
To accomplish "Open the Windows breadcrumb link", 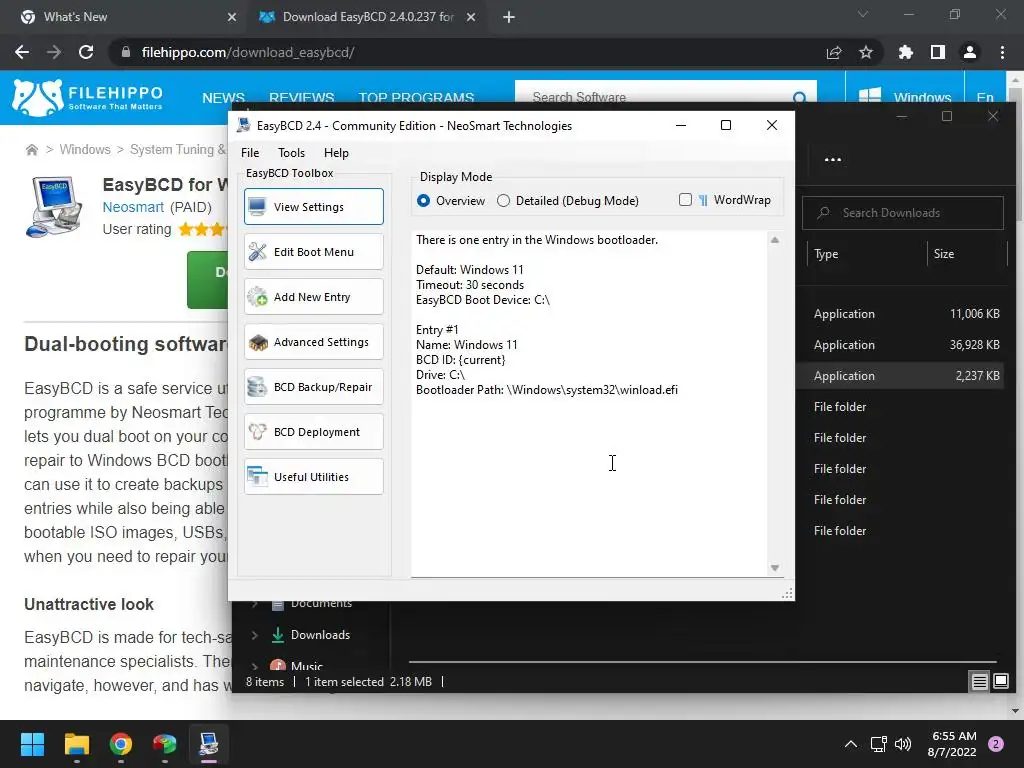I will (x=85, y=150).
